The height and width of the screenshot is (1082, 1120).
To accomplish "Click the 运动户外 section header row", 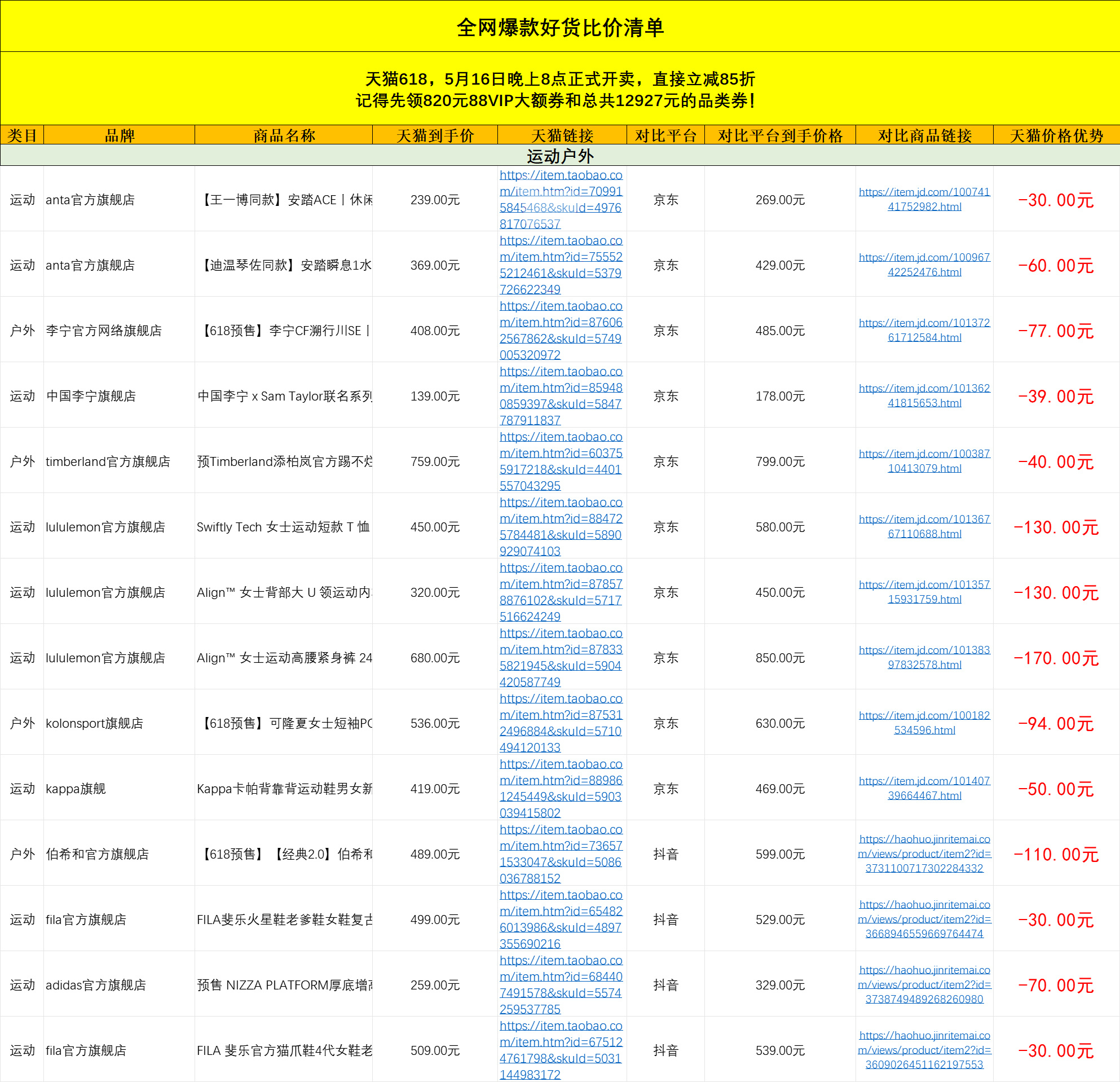I will [560, 156].
